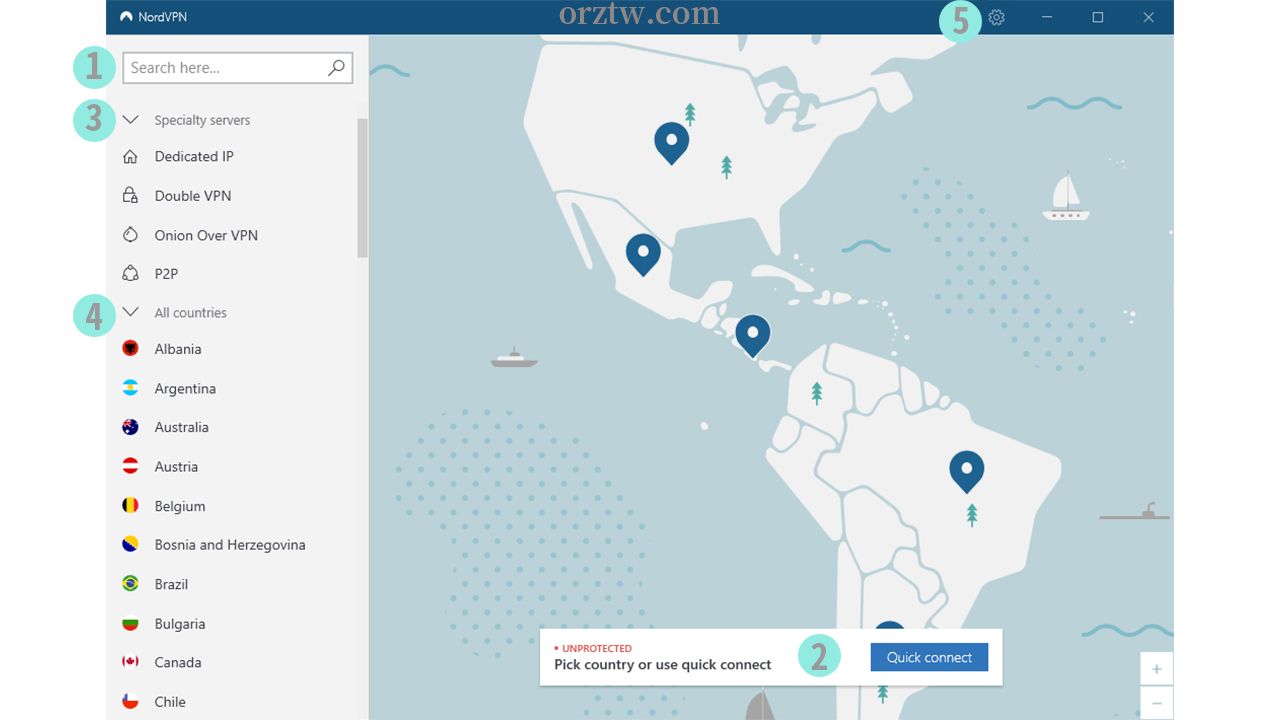
Task: Click the Dedicated IP house icon
Action: (130, 156)
